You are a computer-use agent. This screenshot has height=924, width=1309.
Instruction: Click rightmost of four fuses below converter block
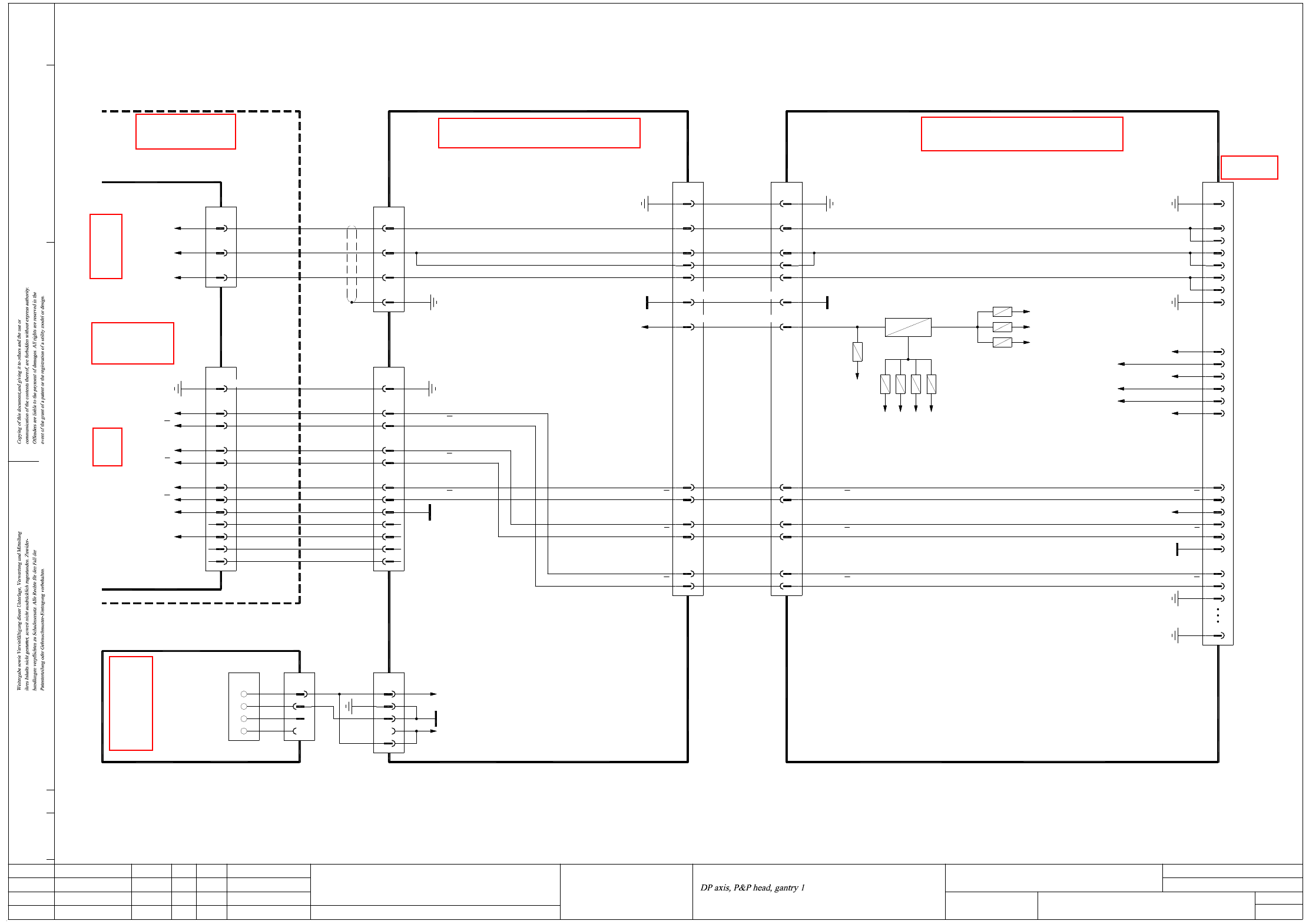(931, 384)
